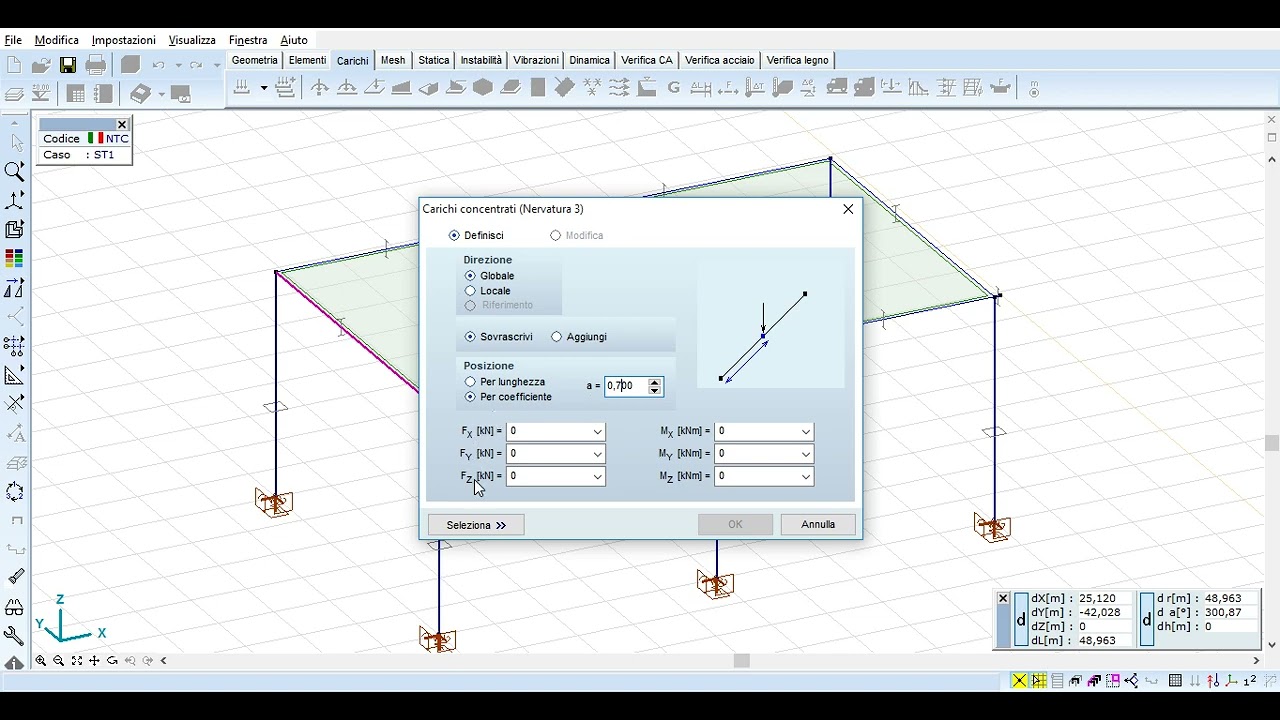Click the yellow grid snap icon in status bar
The image size is (1280, 720).
(1039, 681)
